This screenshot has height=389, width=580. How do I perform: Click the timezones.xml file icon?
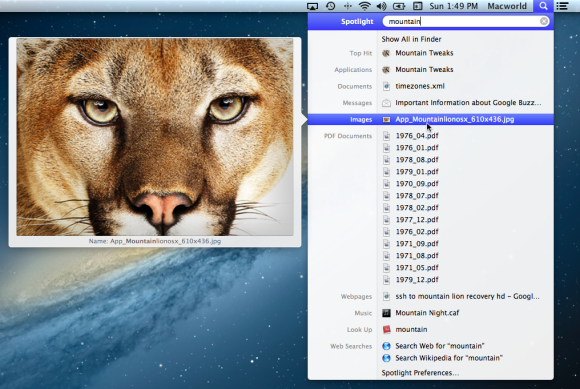coord(386,86)
